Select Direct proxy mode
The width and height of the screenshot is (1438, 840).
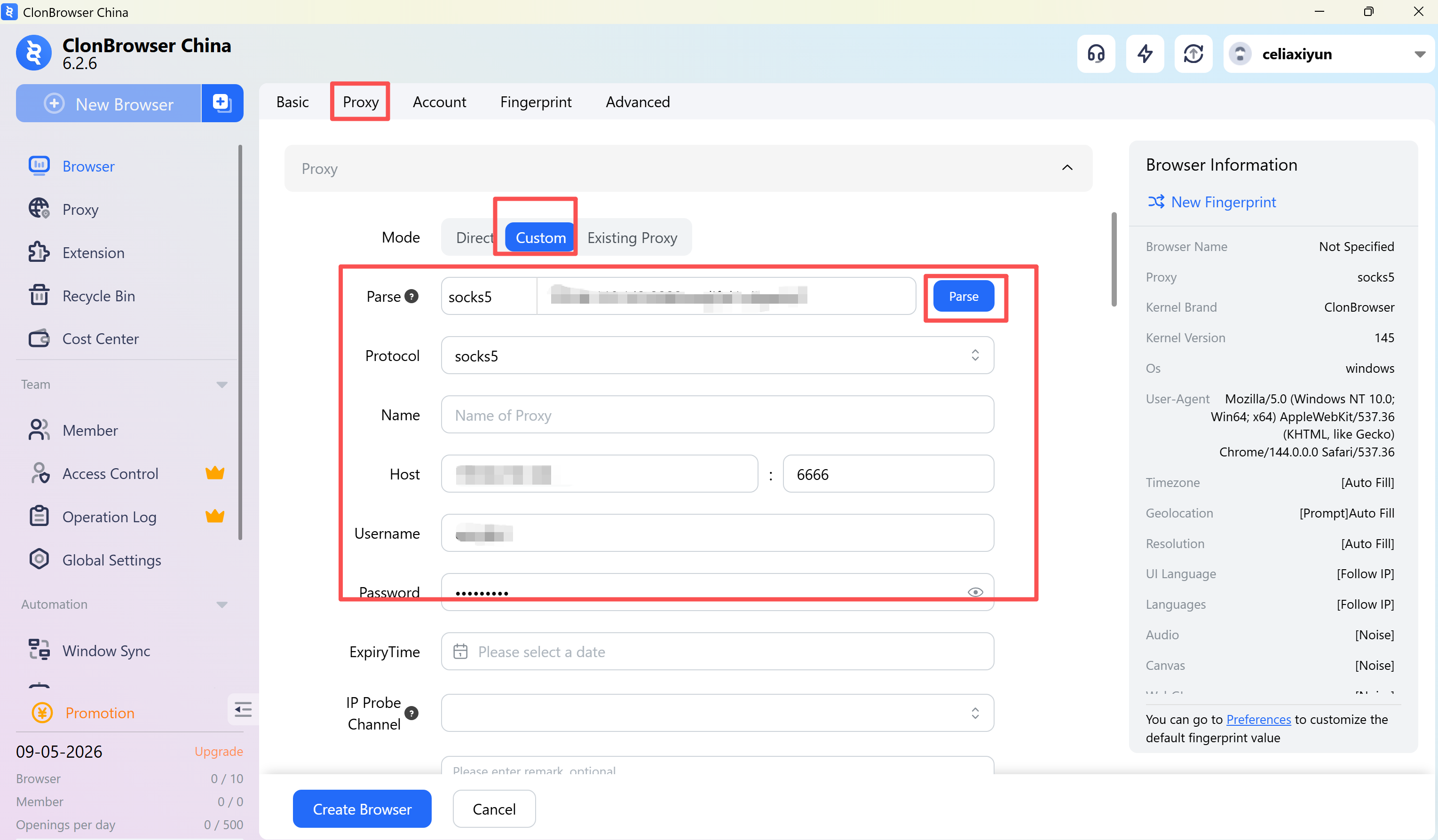(474, 238)
